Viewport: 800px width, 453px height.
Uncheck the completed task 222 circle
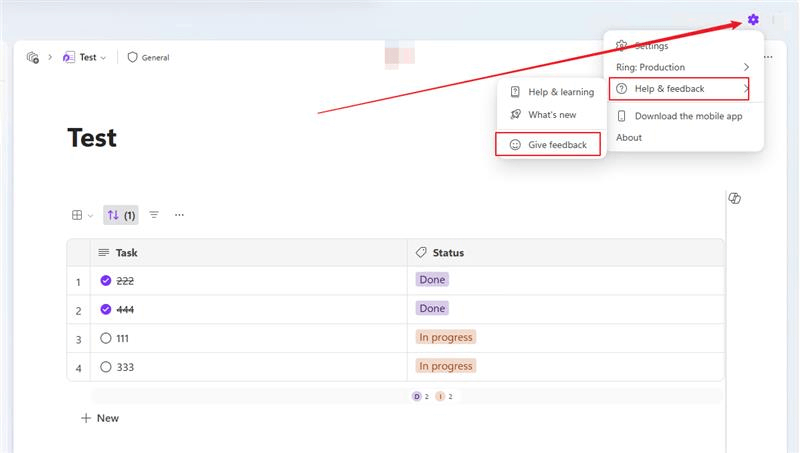[x=106, y=281]
